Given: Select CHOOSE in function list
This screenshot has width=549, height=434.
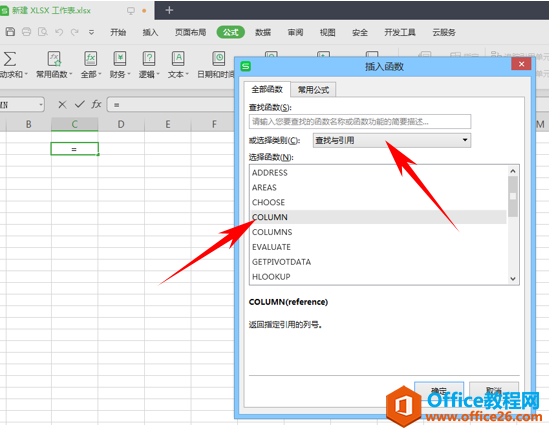Looking at the screenshot, I should point(378,202).
